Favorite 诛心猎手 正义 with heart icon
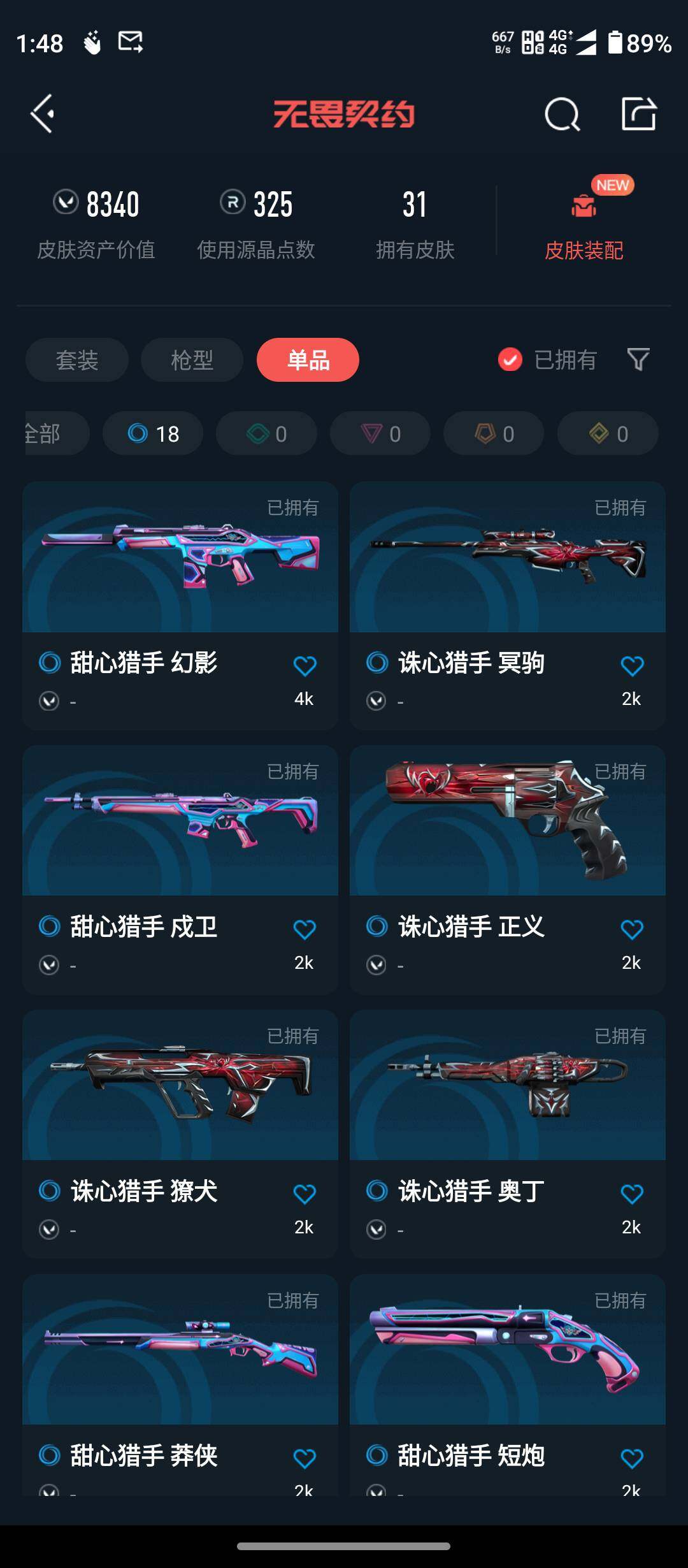The image size is (688, 1568). pos(632,930)
